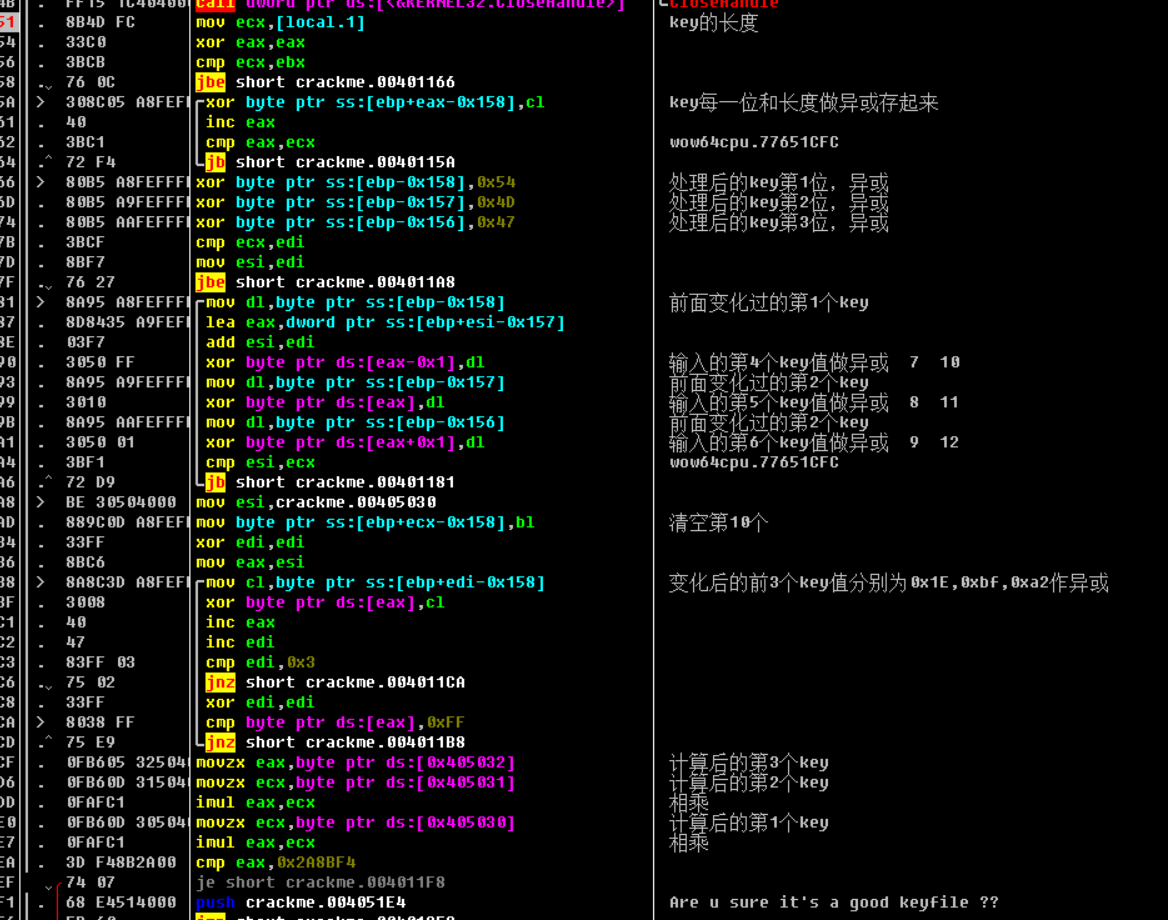The image size is (1168, 920).
Task: Select the 'cmp eax,0x2A8BF4' instruction
Action: click(x=276, y=863)
